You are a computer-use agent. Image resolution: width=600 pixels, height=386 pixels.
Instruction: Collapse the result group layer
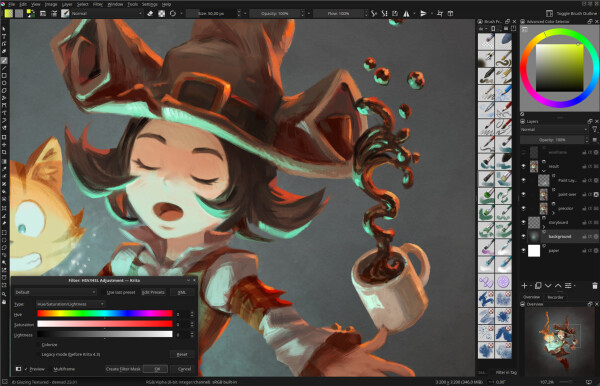pyautogui.click(x=544, y=171)
